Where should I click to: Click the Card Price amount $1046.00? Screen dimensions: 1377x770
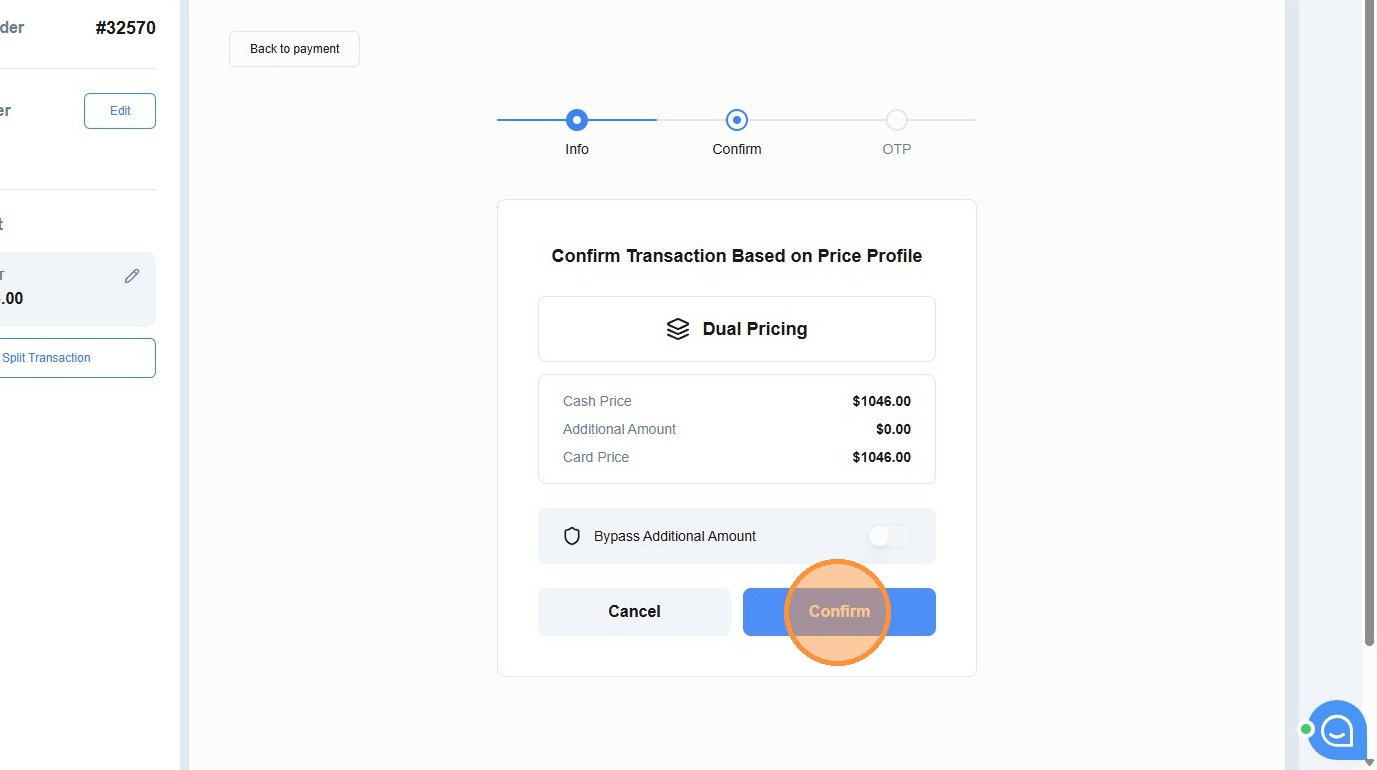(x=881, y=457)
